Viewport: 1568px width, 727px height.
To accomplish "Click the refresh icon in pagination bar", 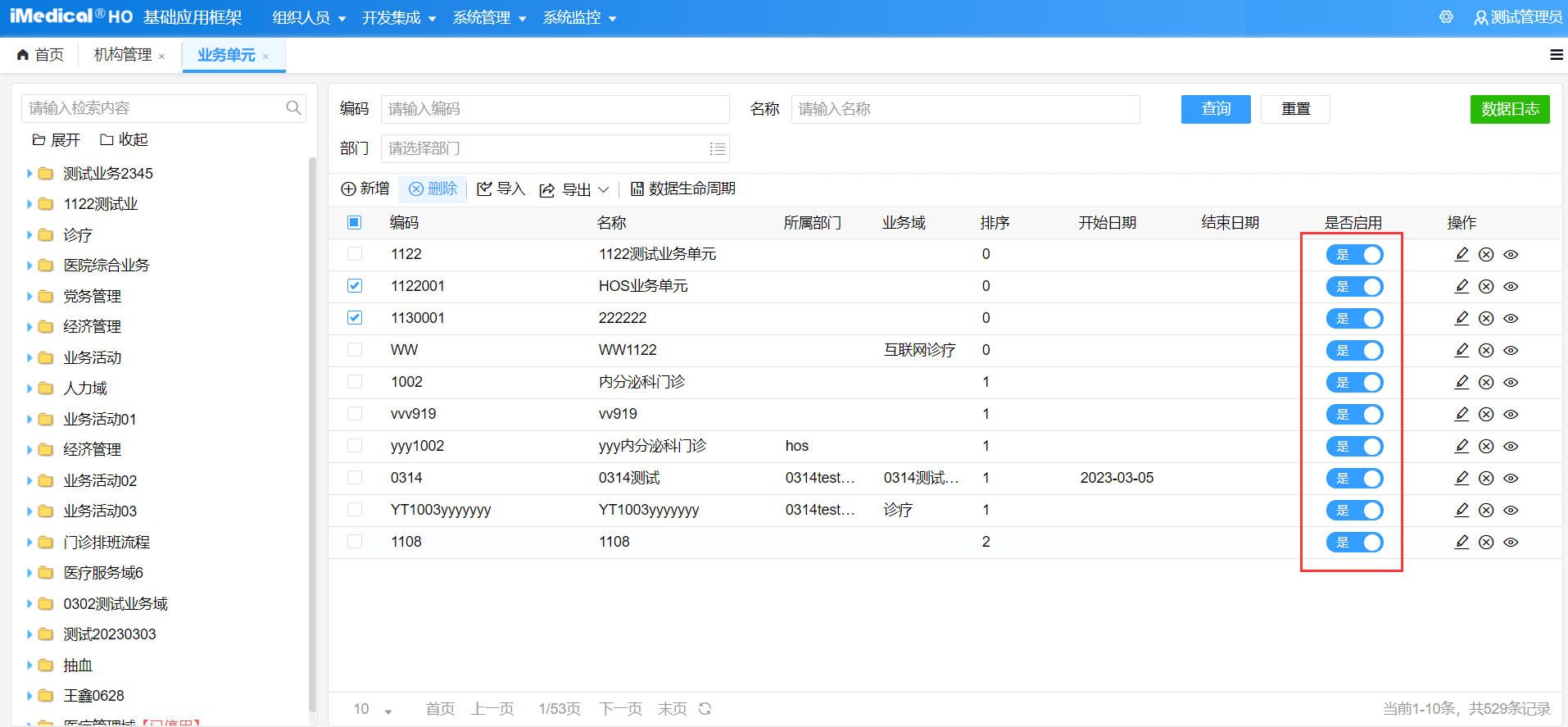I will coord(705,708).
